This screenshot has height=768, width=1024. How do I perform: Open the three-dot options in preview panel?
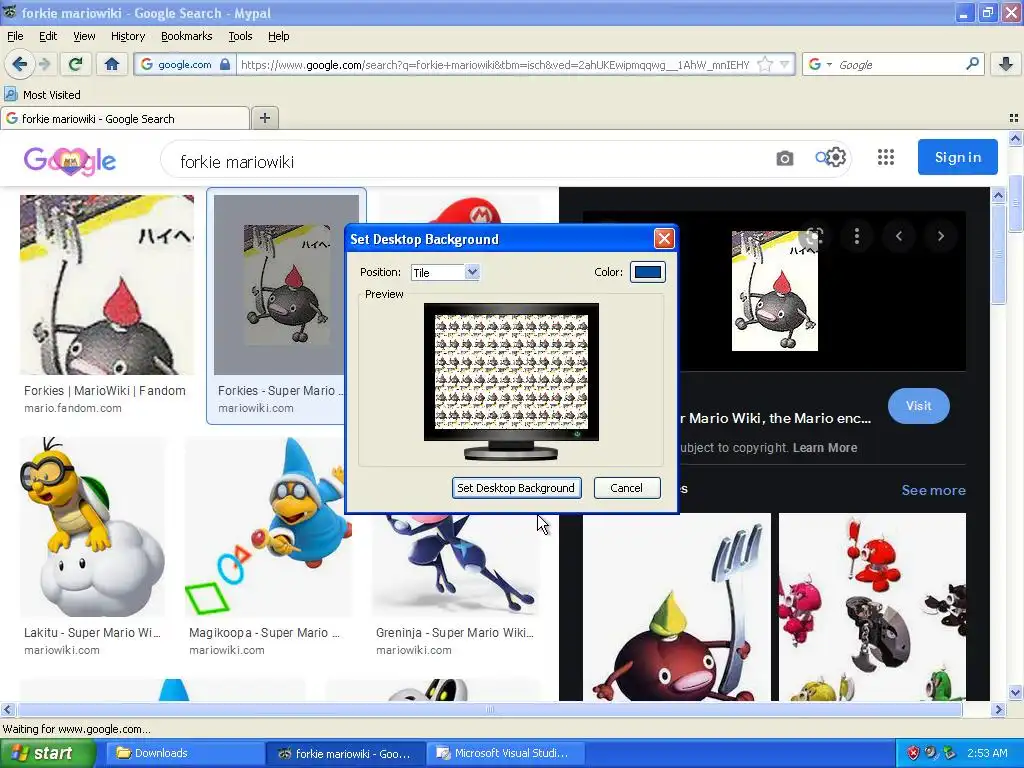pyautogui.click(x=856, y=236)
